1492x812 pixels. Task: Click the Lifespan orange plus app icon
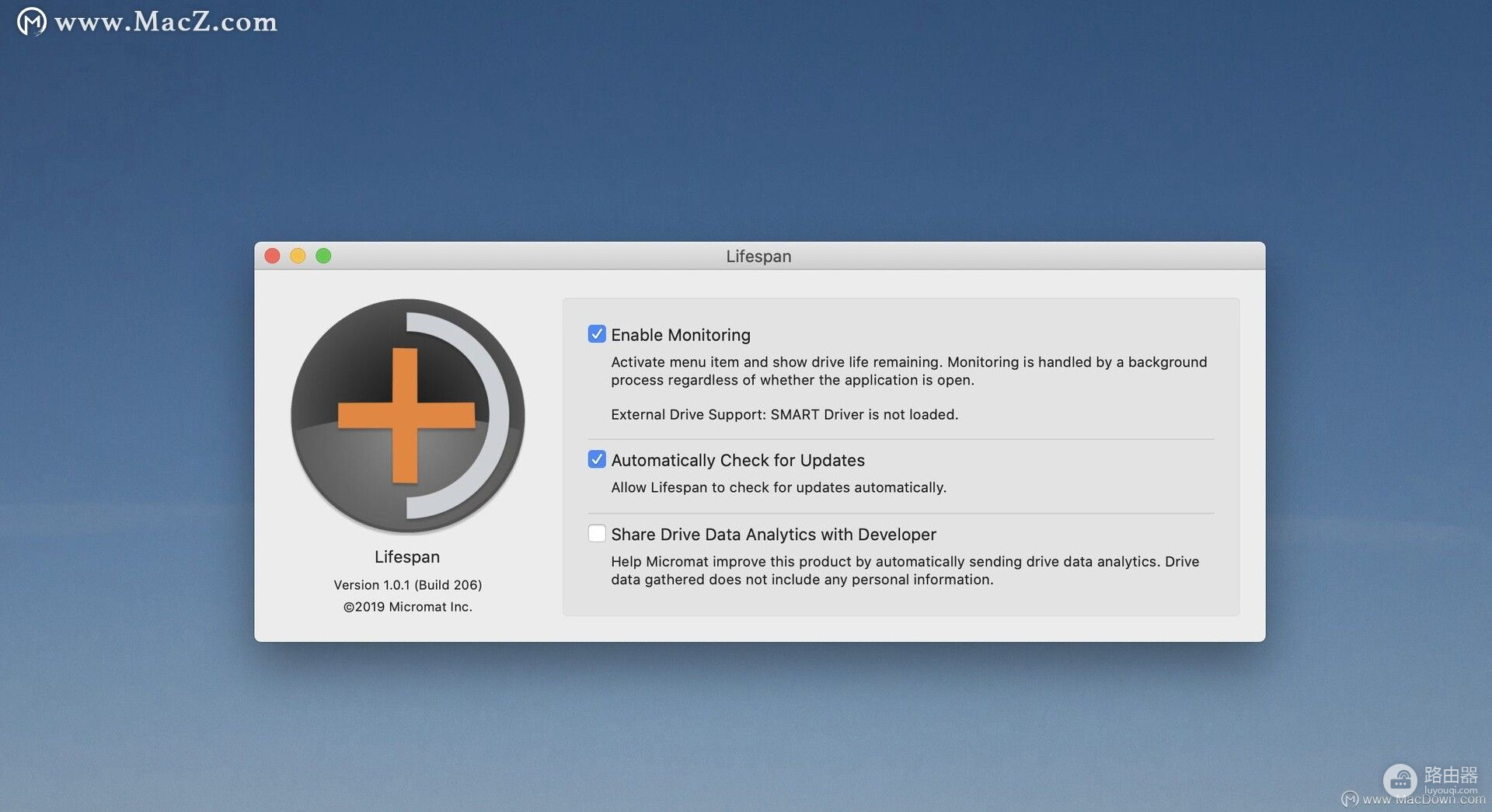[407, 416]
